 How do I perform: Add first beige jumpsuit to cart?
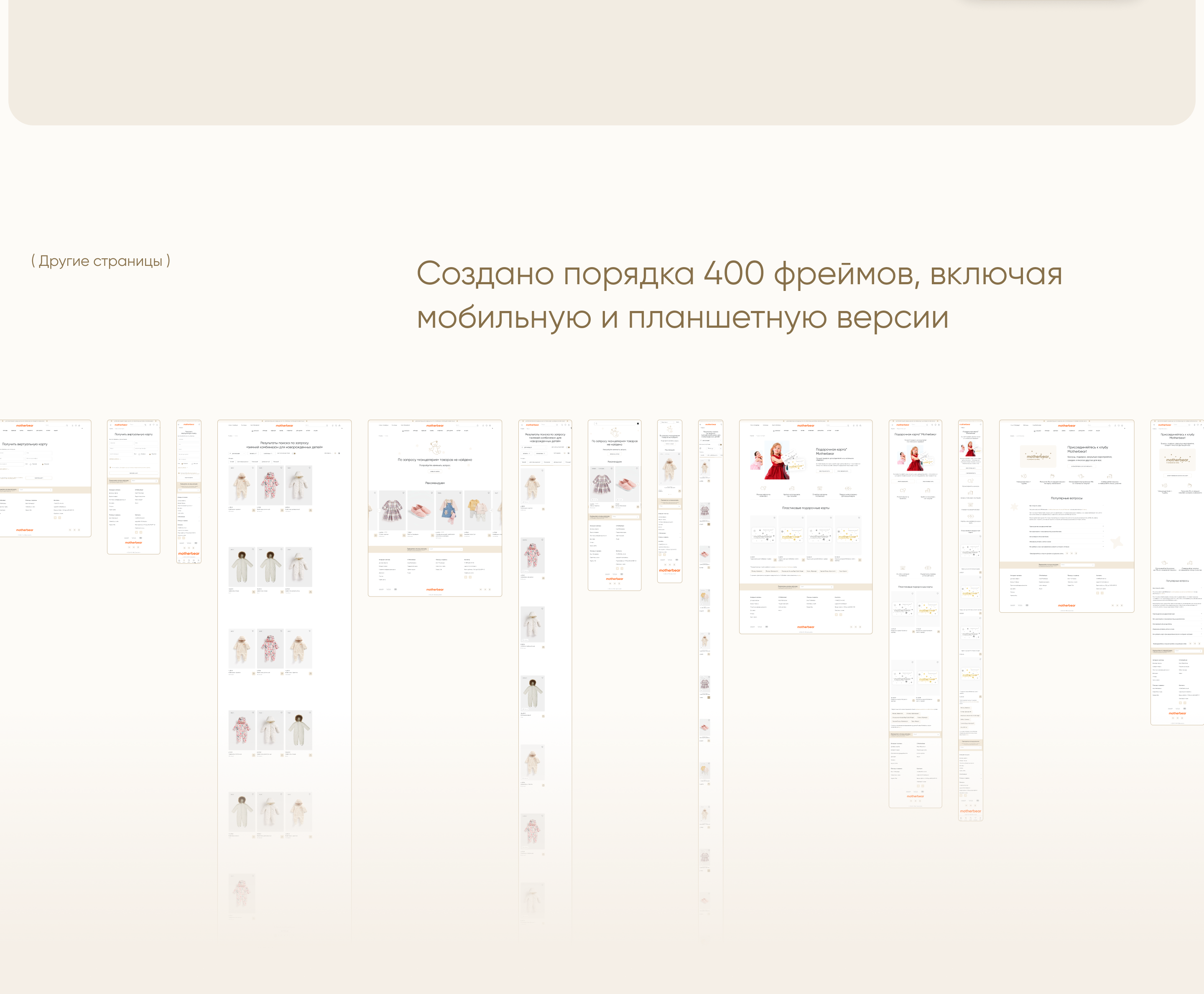254,510
